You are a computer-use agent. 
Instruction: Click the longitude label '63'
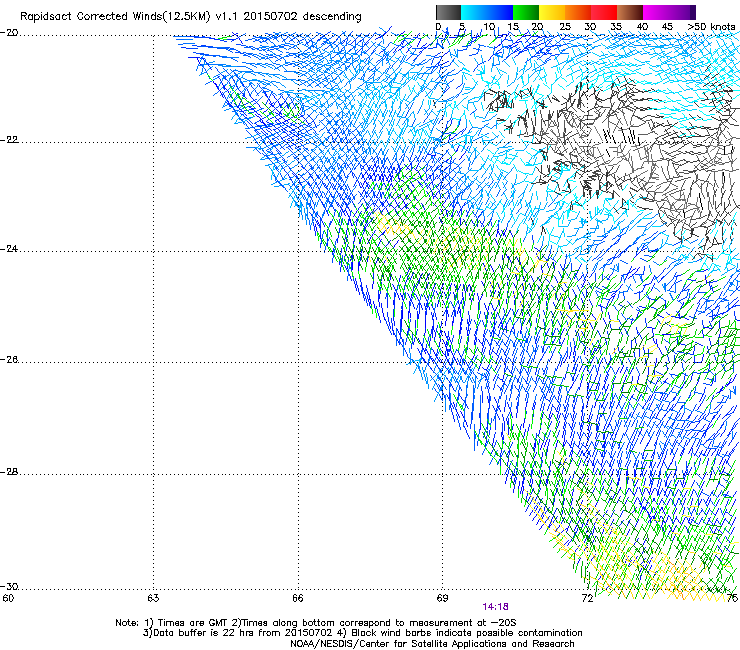[x=153, y=599]
